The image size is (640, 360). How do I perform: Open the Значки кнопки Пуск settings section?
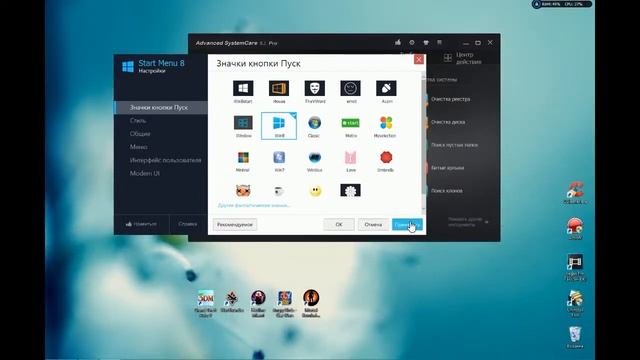coord(161,107)
